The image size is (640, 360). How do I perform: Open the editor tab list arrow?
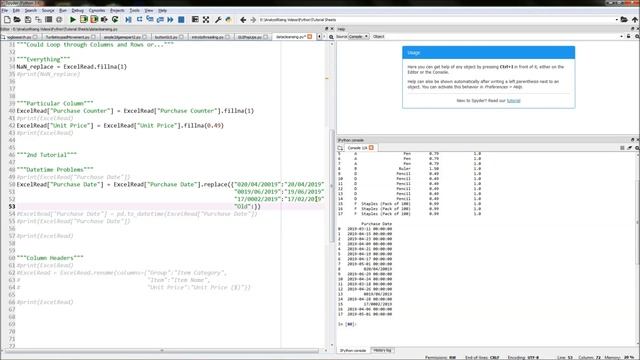click(x=319, y=37)
